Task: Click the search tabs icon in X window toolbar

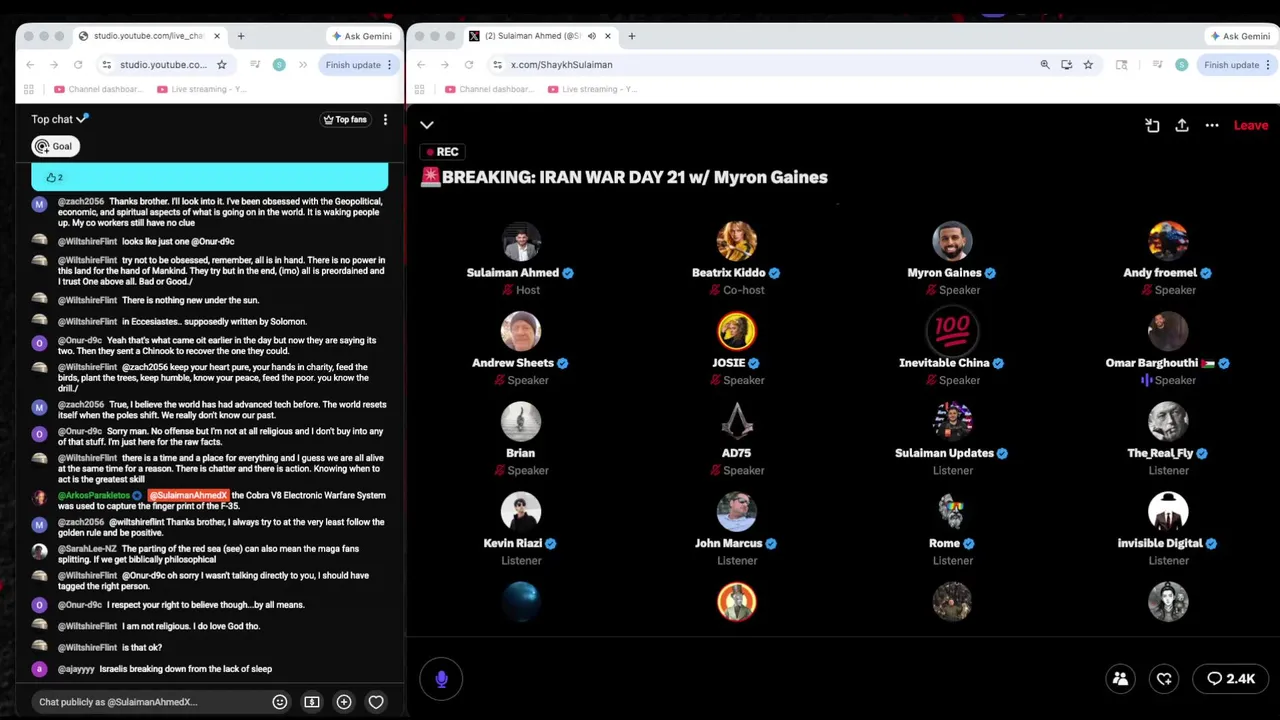Action: point(1121,65)
